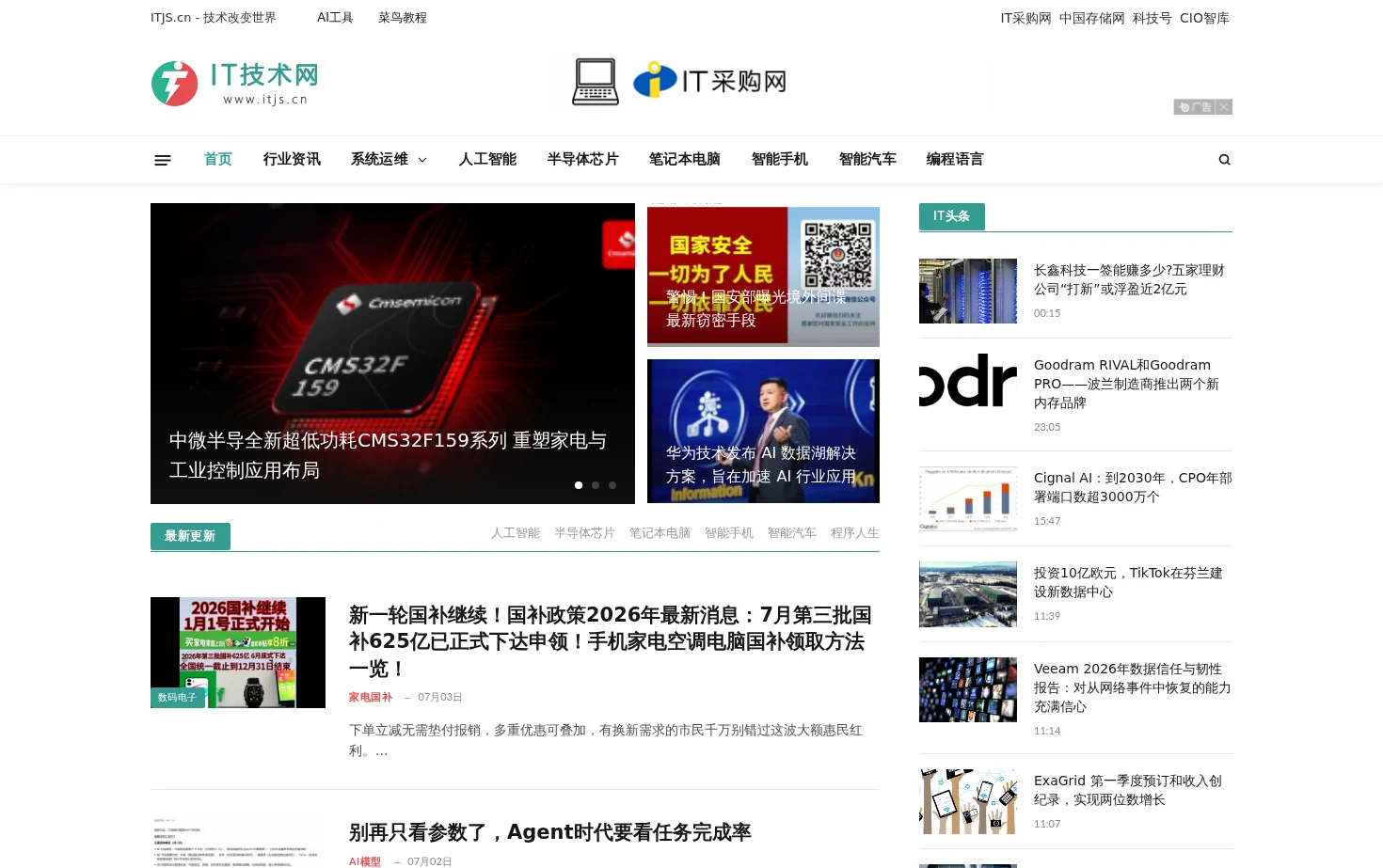Click the 菜鸟教程 top link
Viewport: 1383px width, 868px height.
(403, 18)
